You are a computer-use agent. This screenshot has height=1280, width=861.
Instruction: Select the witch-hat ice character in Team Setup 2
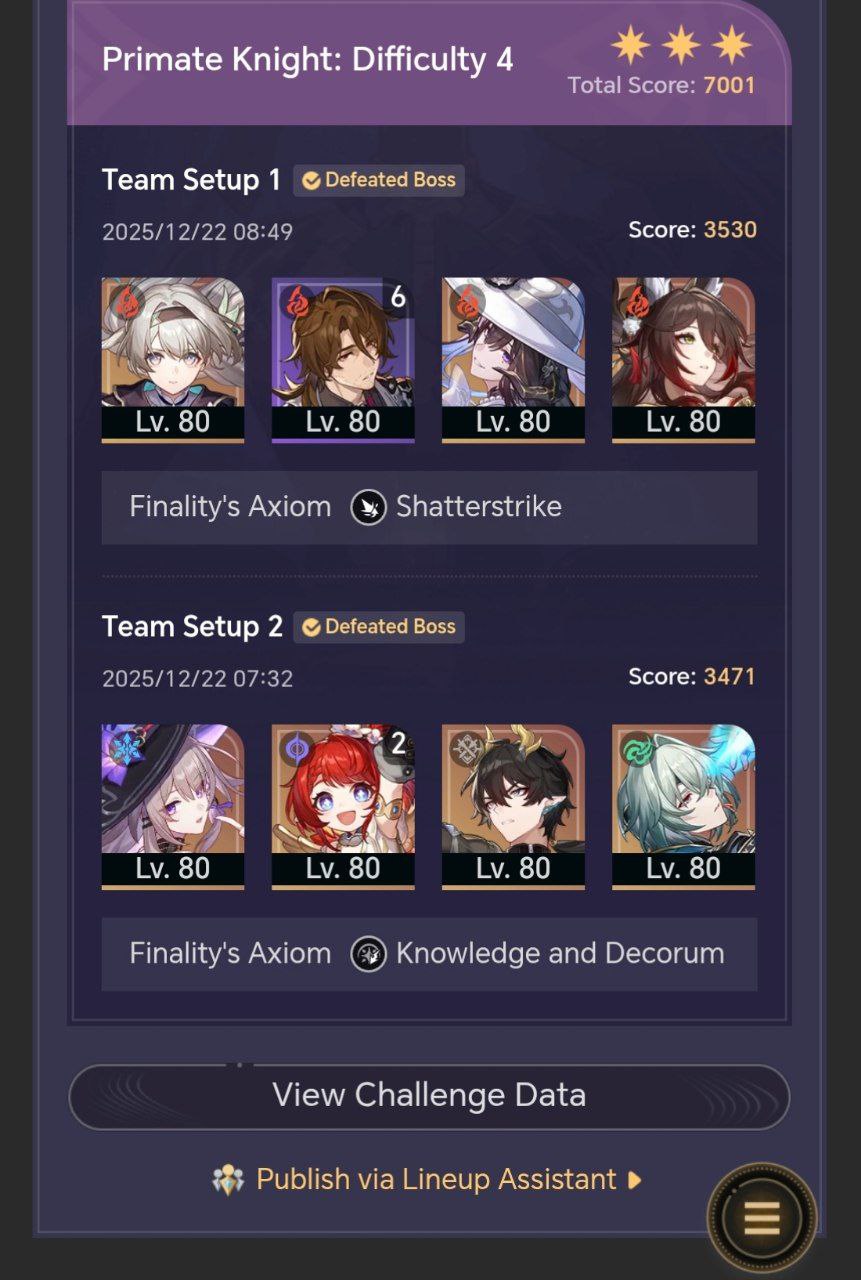point(173,807)
